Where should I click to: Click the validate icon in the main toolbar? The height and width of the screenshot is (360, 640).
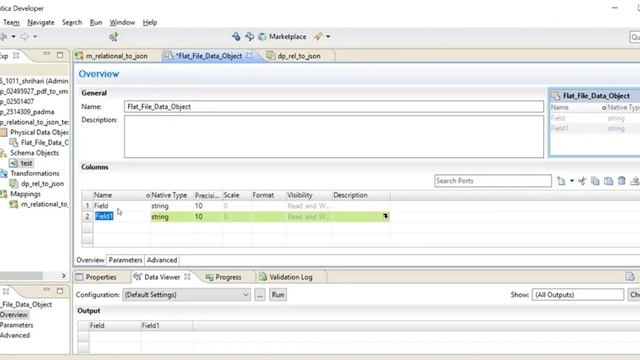tap(113, 37)
